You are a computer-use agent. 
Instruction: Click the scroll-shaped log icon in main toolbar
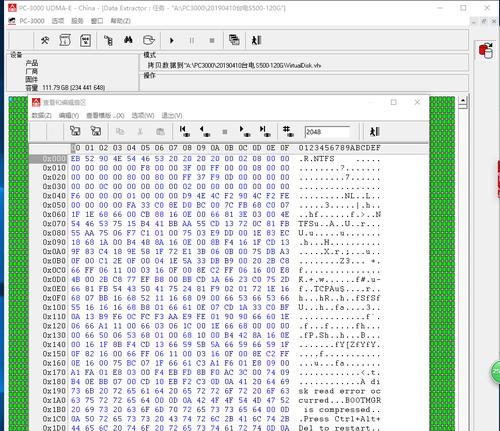[x=65, y=41]
